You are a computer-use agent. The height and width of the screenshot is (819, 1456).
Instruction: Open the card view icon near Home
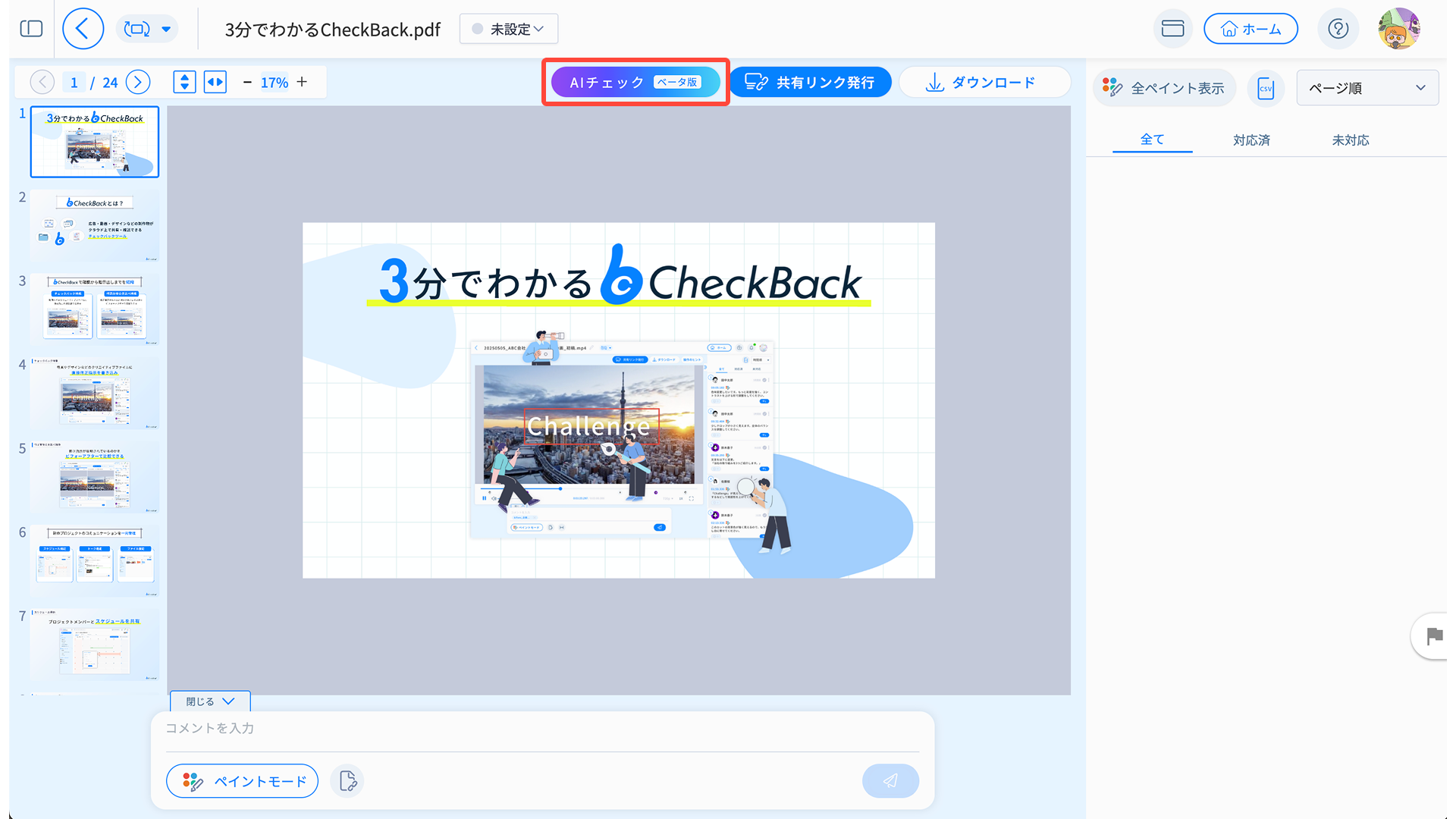(x=1172, y=29)
